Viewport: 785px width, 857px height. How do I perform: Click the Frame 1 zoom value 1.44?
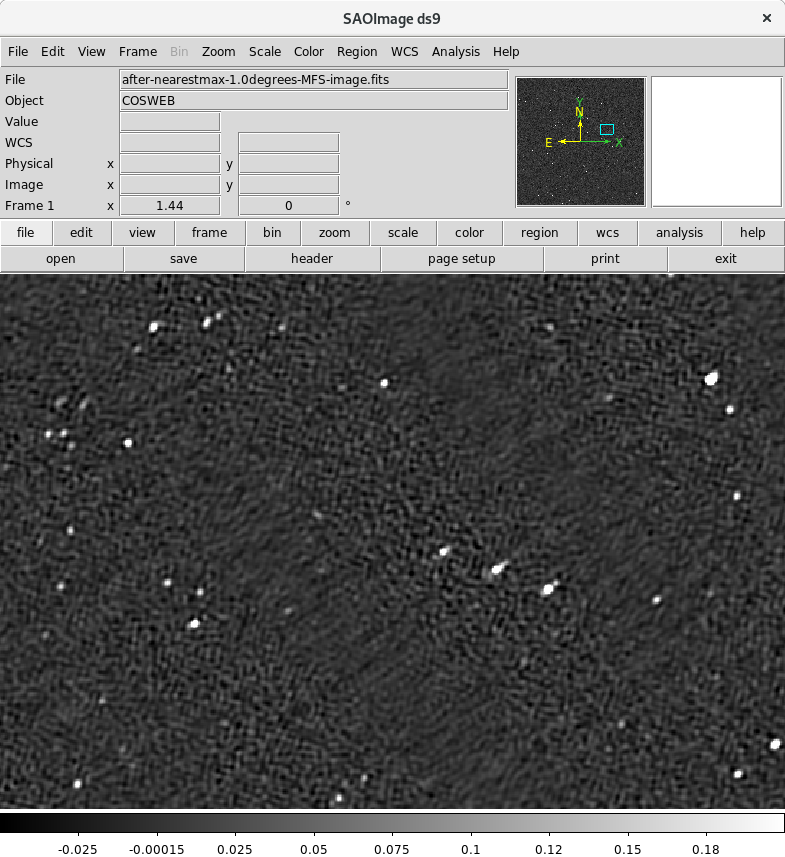pyautogui.click(x=170, y=206)
